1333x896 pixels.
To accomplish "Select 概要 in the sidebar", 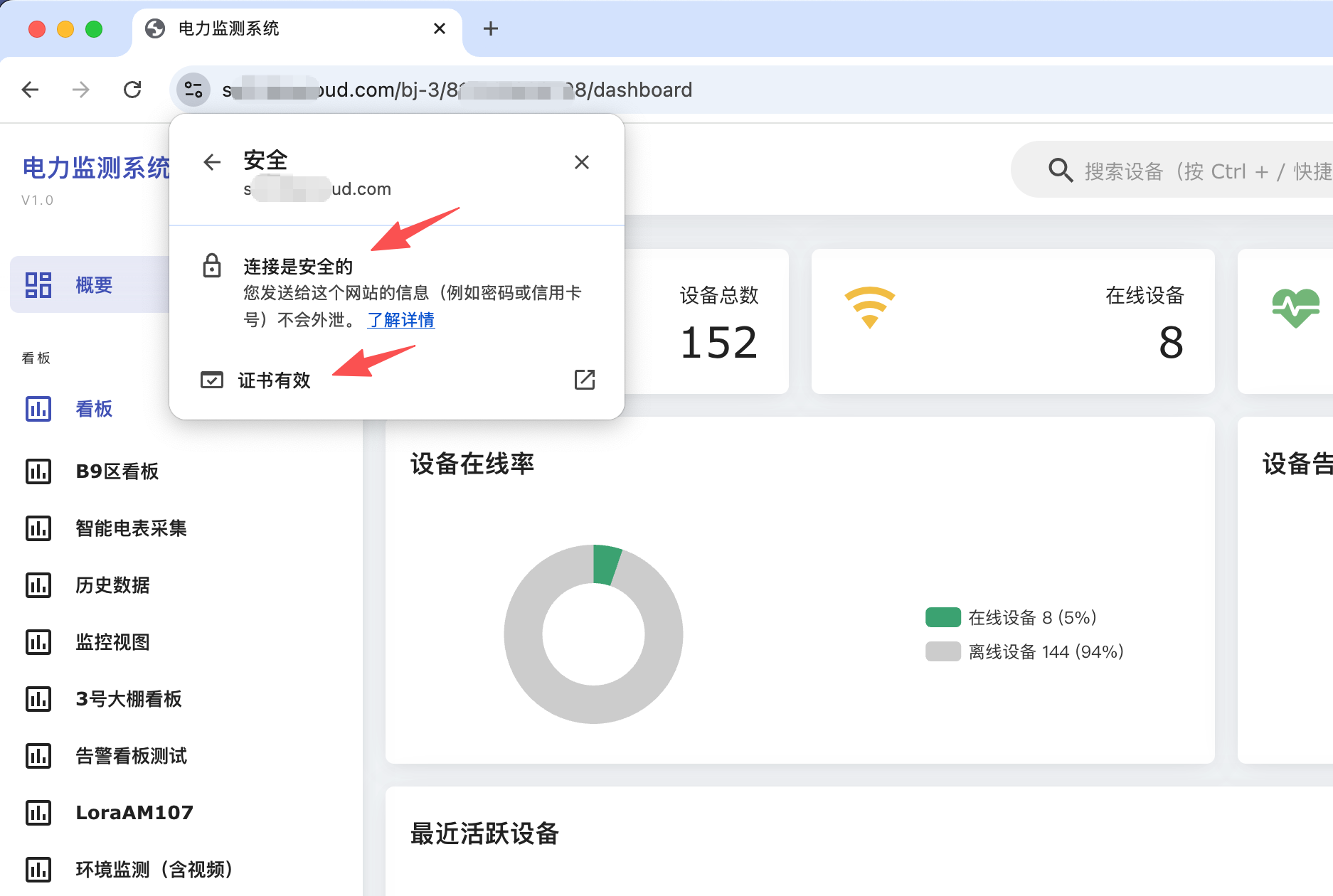I will [x=93, y=285].
